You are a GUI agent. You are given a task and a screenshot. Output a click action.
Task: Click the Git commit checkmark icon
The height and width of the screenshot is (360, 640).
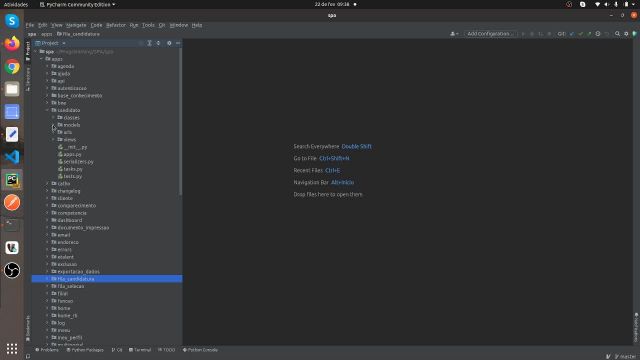click(580, 34)
